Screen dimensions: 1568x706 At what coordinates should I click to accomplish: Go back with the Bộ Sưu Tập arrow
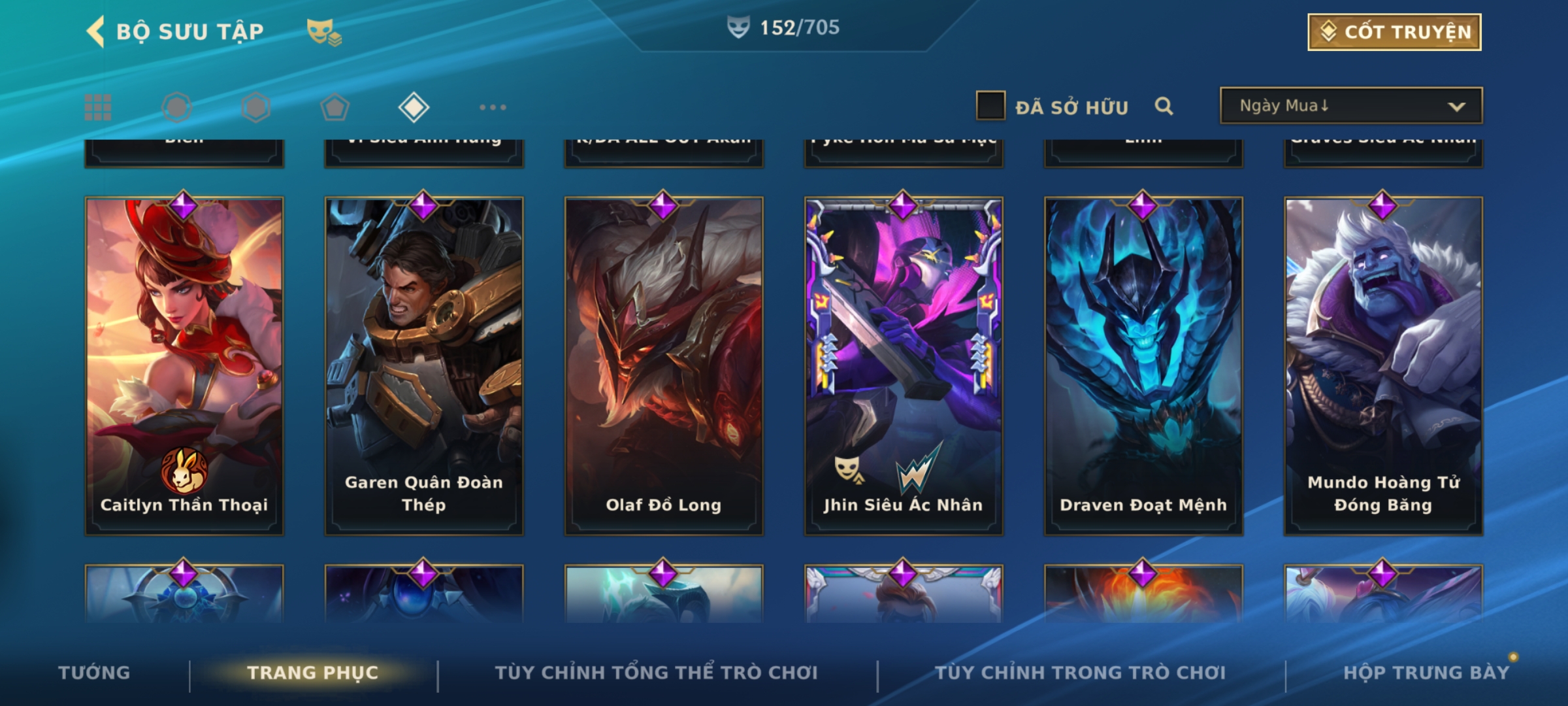coord(95,31)
